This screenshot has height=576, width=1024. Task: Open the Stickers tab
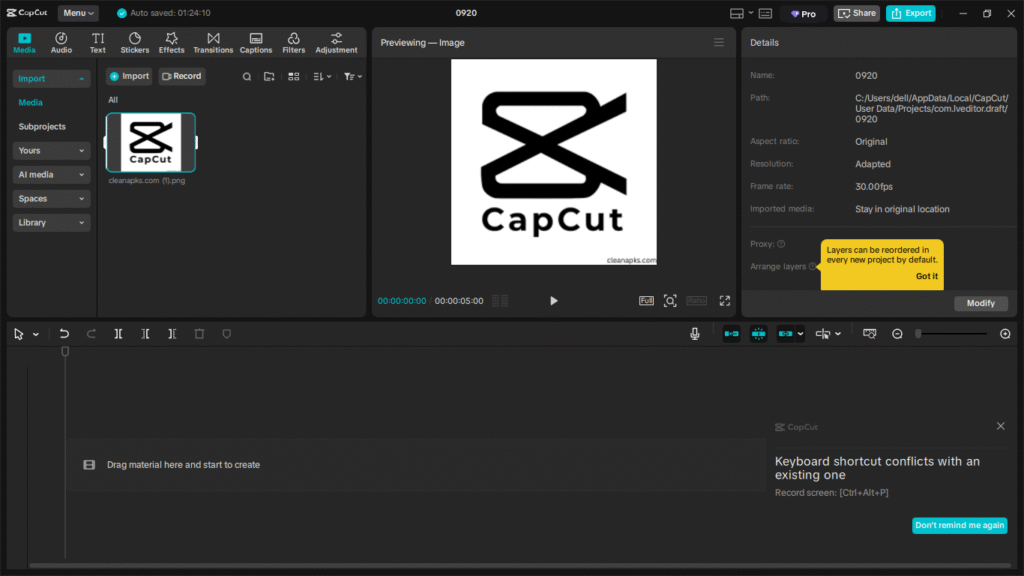click(135, 42)
